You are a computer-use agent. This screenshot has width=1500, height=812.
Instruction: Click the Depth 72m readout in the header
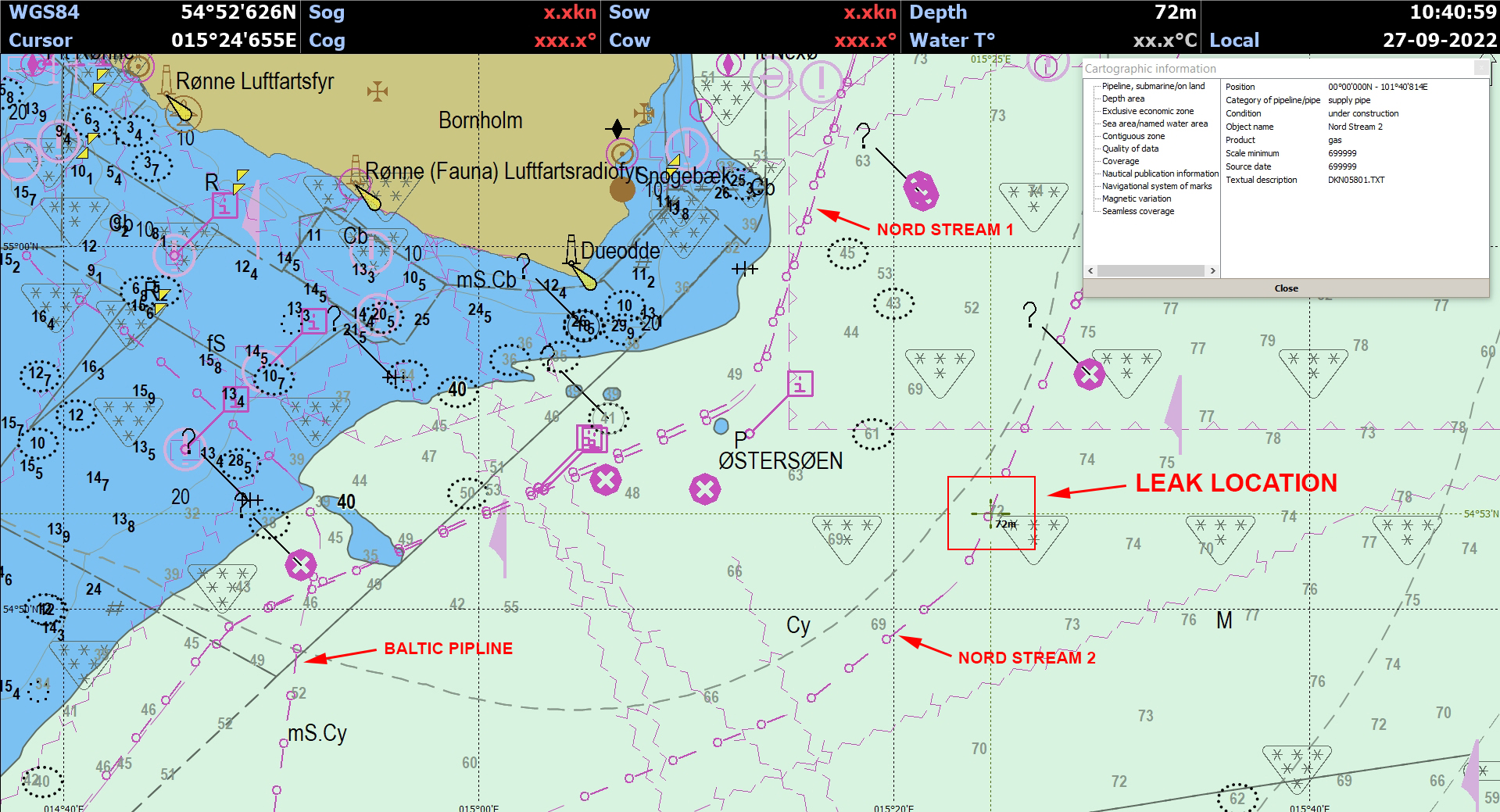point(1175,13)
